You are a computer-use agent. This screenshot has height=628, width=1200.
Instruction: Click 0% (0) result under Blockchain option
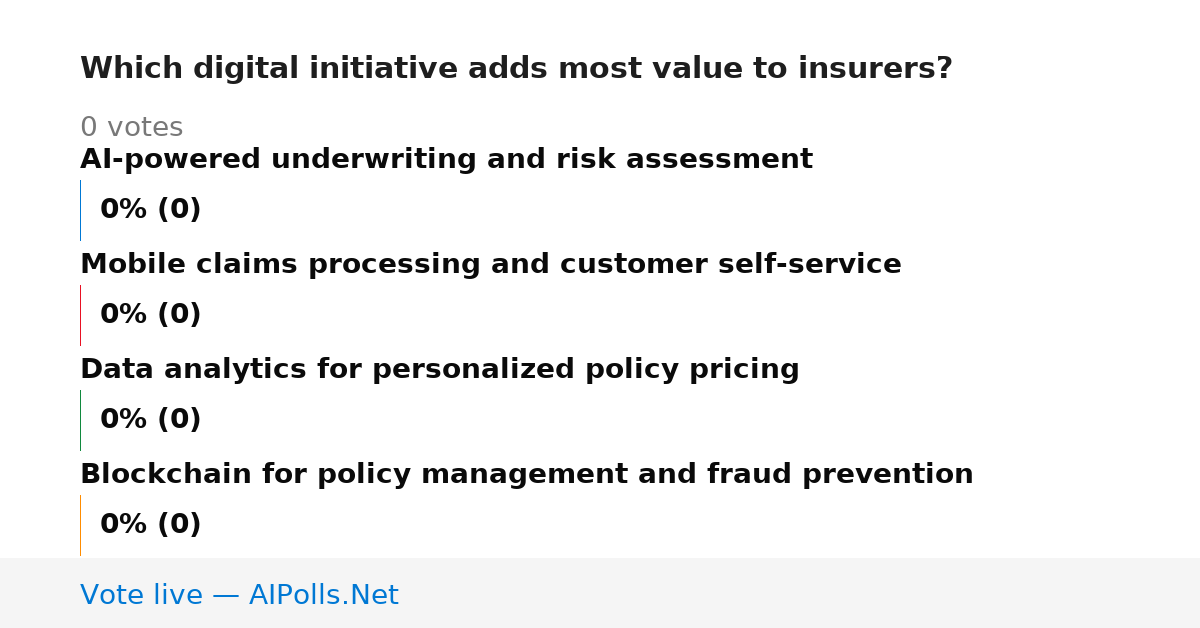click(150, 525)
